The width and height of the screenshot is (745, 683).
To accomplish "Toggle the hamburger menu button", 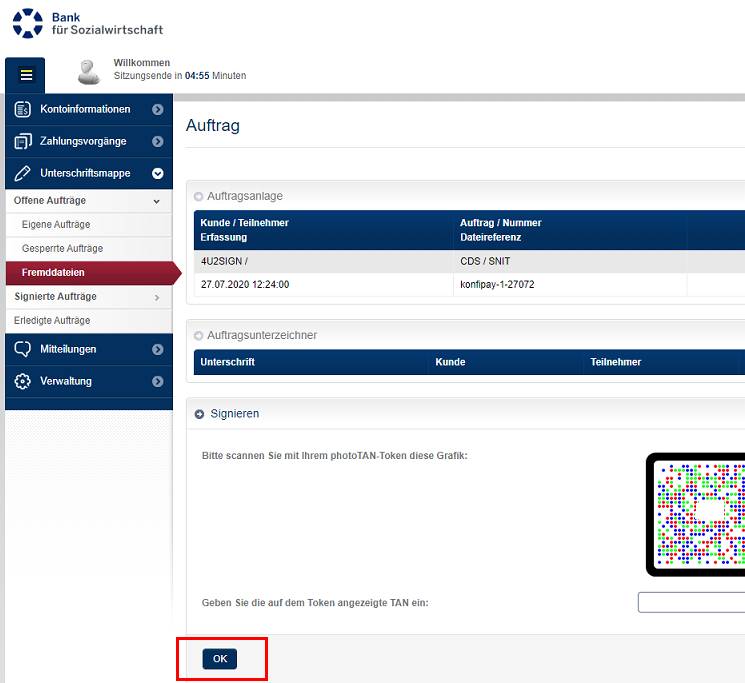I will click(x=26, y=75).
